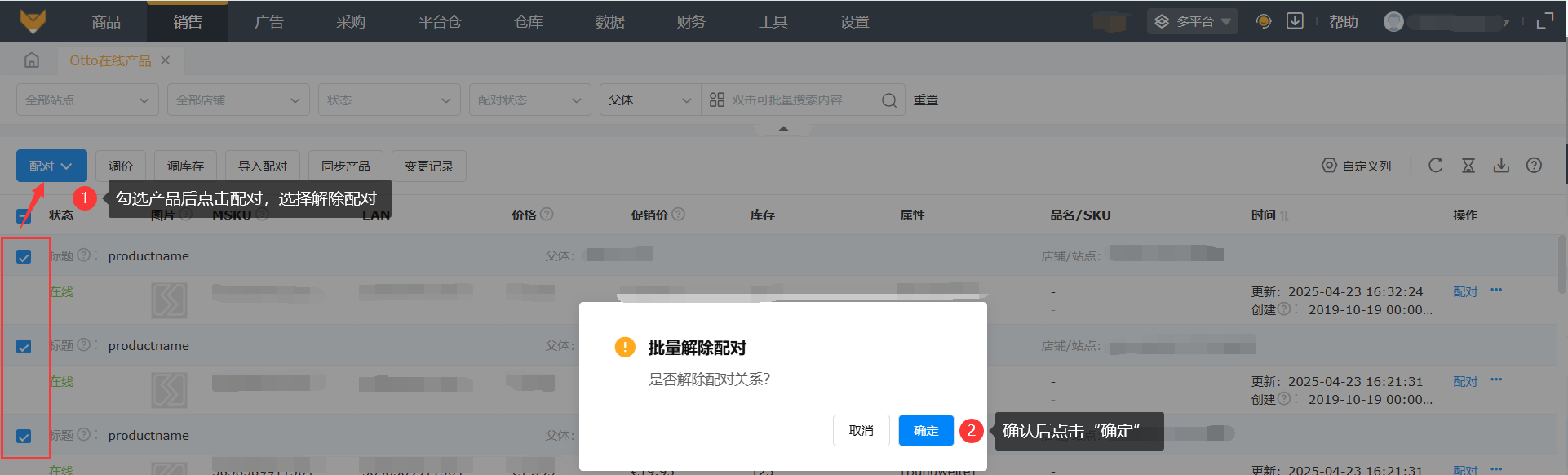Open the 销售 menu in the top navigation
The width and height of the screenshot is (1568, 475).
[x=188, y=22]
